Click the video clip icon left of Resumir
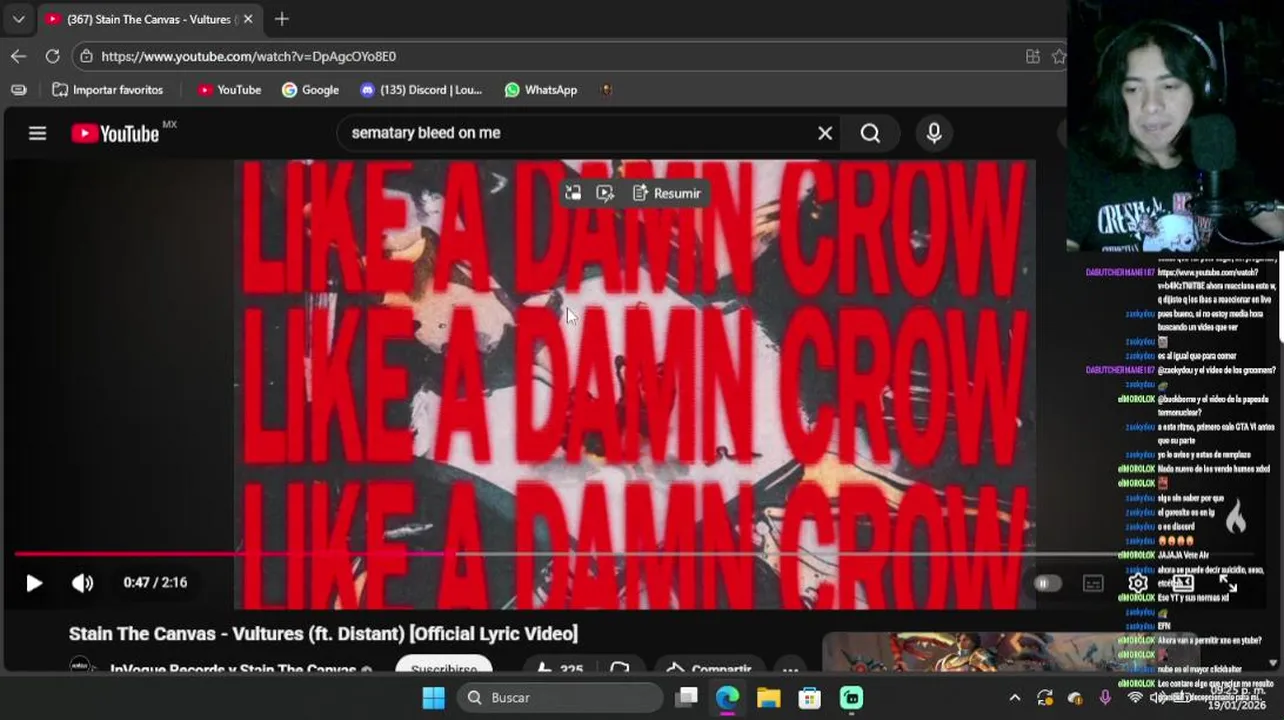Screen dimensions: 1284x720 point(605,193)
